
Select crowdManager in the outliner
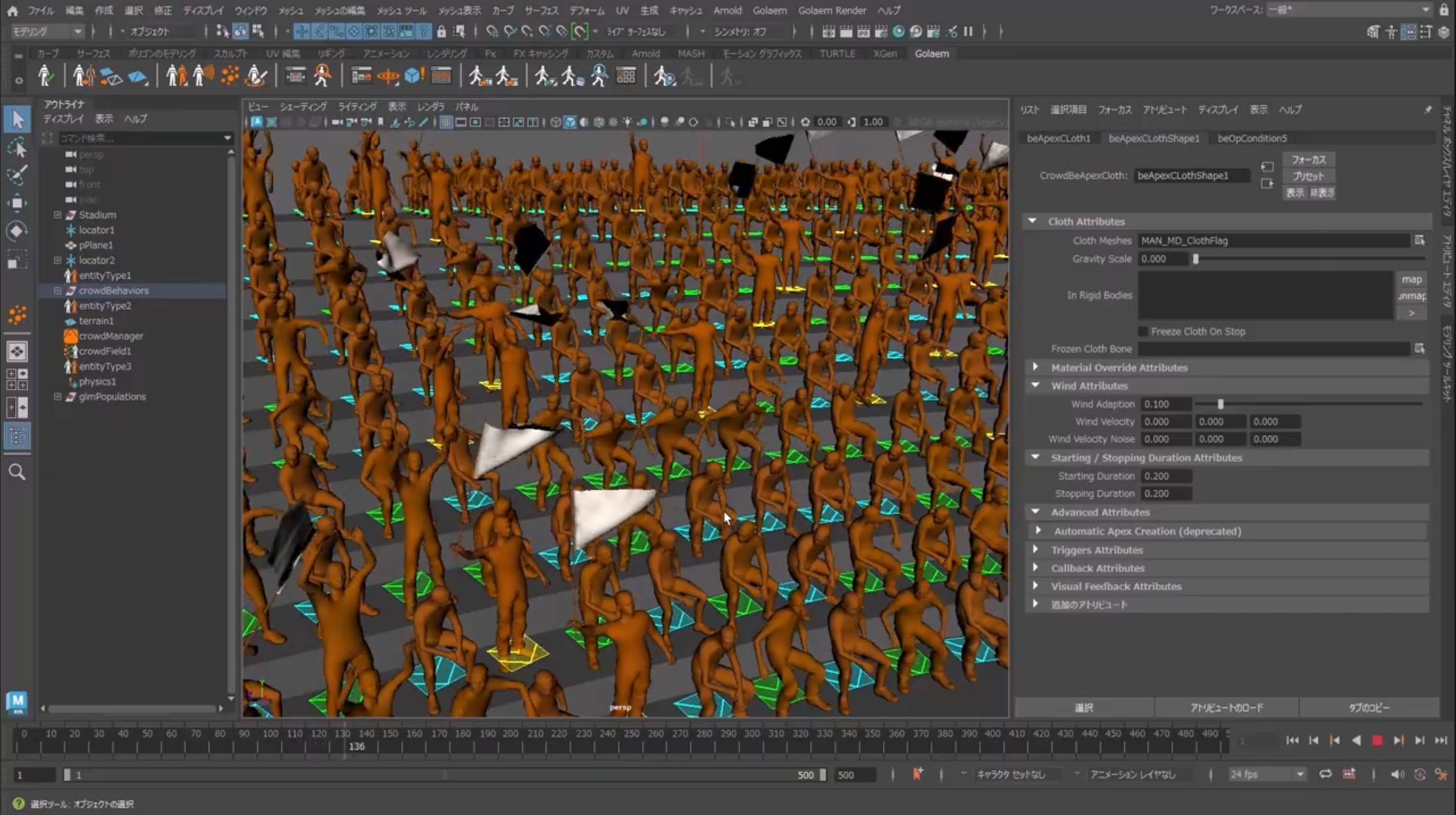pyautogui.click(x=111, y=336)
